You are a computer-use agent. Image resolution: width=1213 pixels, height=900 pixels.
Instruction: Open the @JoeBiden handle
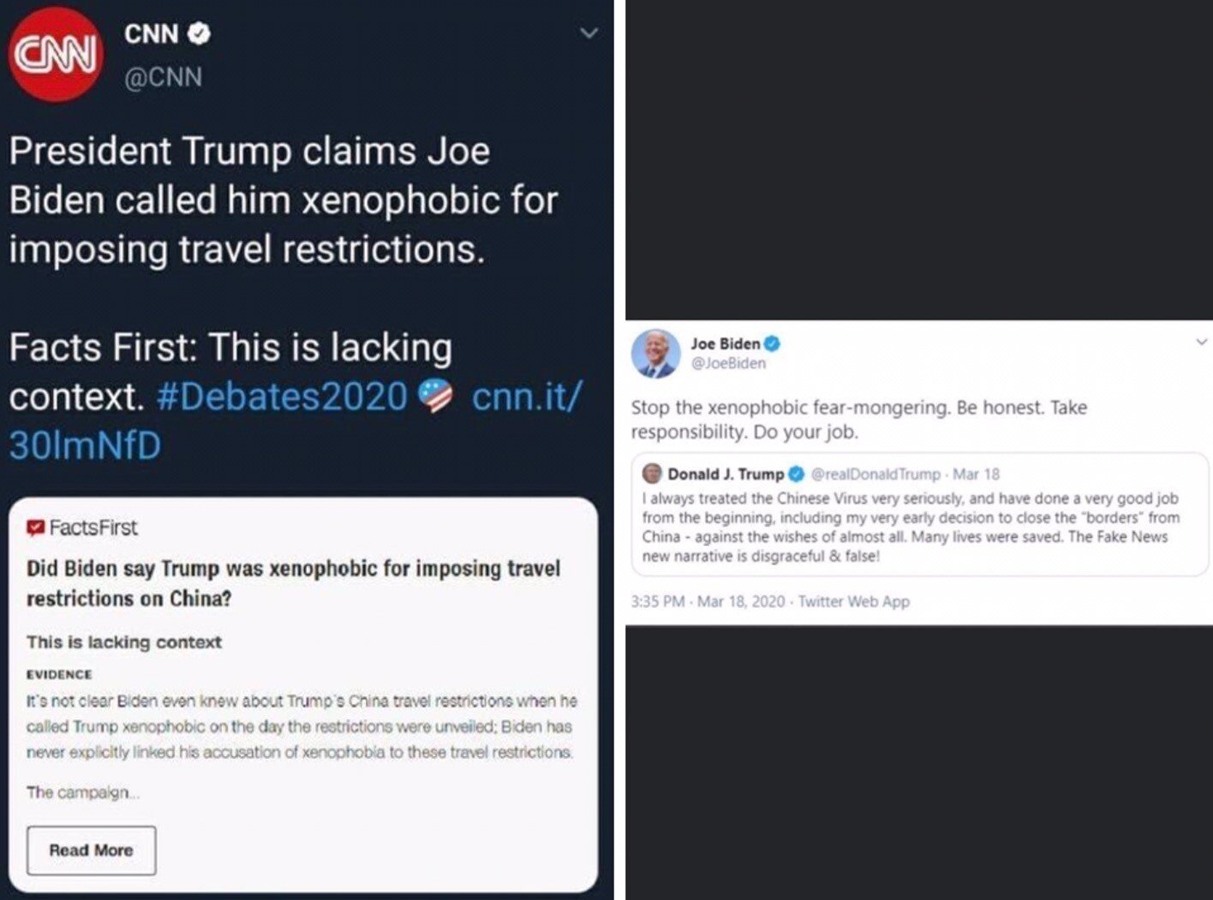(x=728, y=363)
